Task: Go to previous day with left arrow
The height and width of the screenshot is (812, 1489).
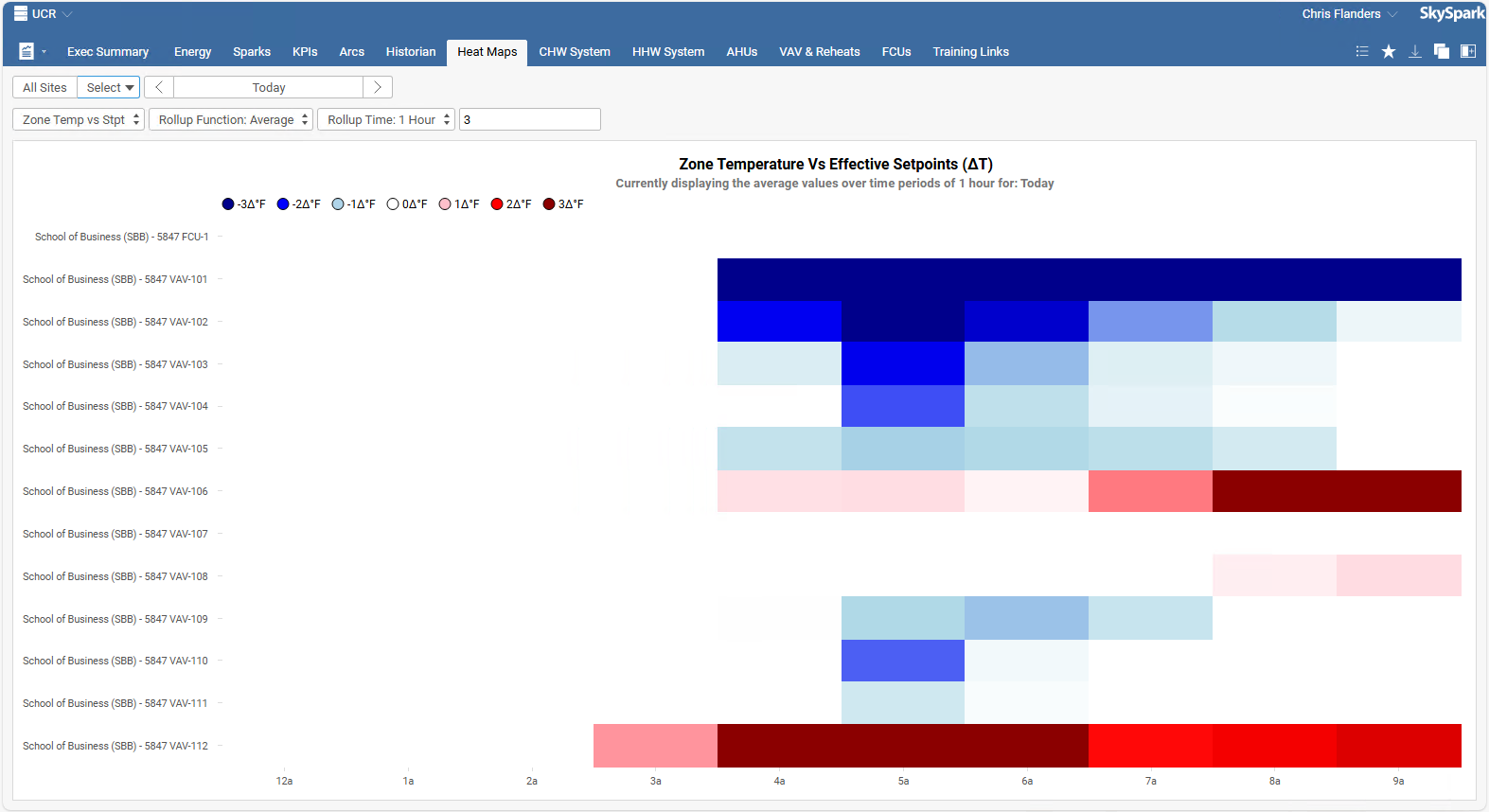Action: [159, 87]
